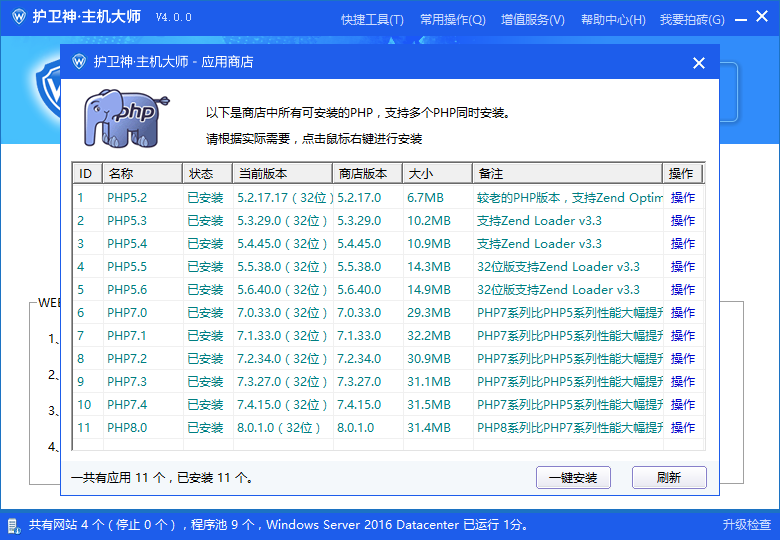Open the 增值服务(V) menu

[x=533, y=19]
